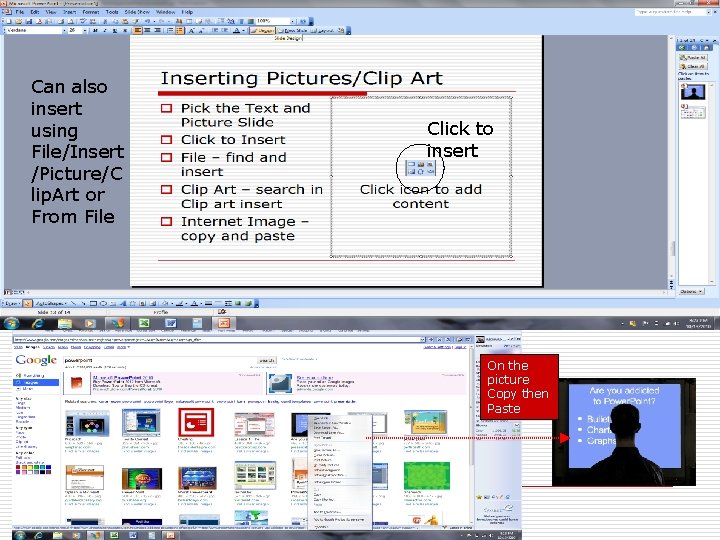Click the Increase Font Size icon
720x540 pixels.
coord(191,30)
